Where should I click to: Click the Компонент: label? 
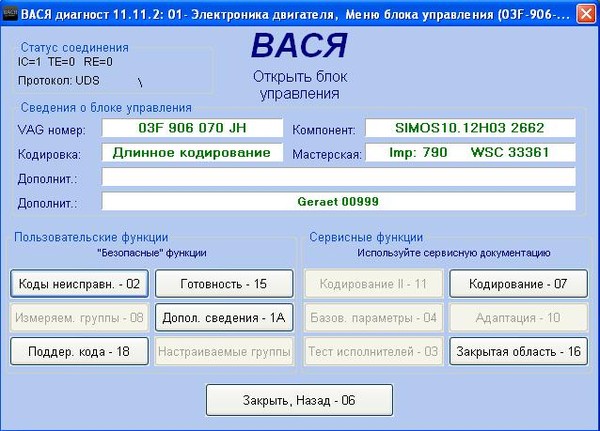(x=324, y=130)
